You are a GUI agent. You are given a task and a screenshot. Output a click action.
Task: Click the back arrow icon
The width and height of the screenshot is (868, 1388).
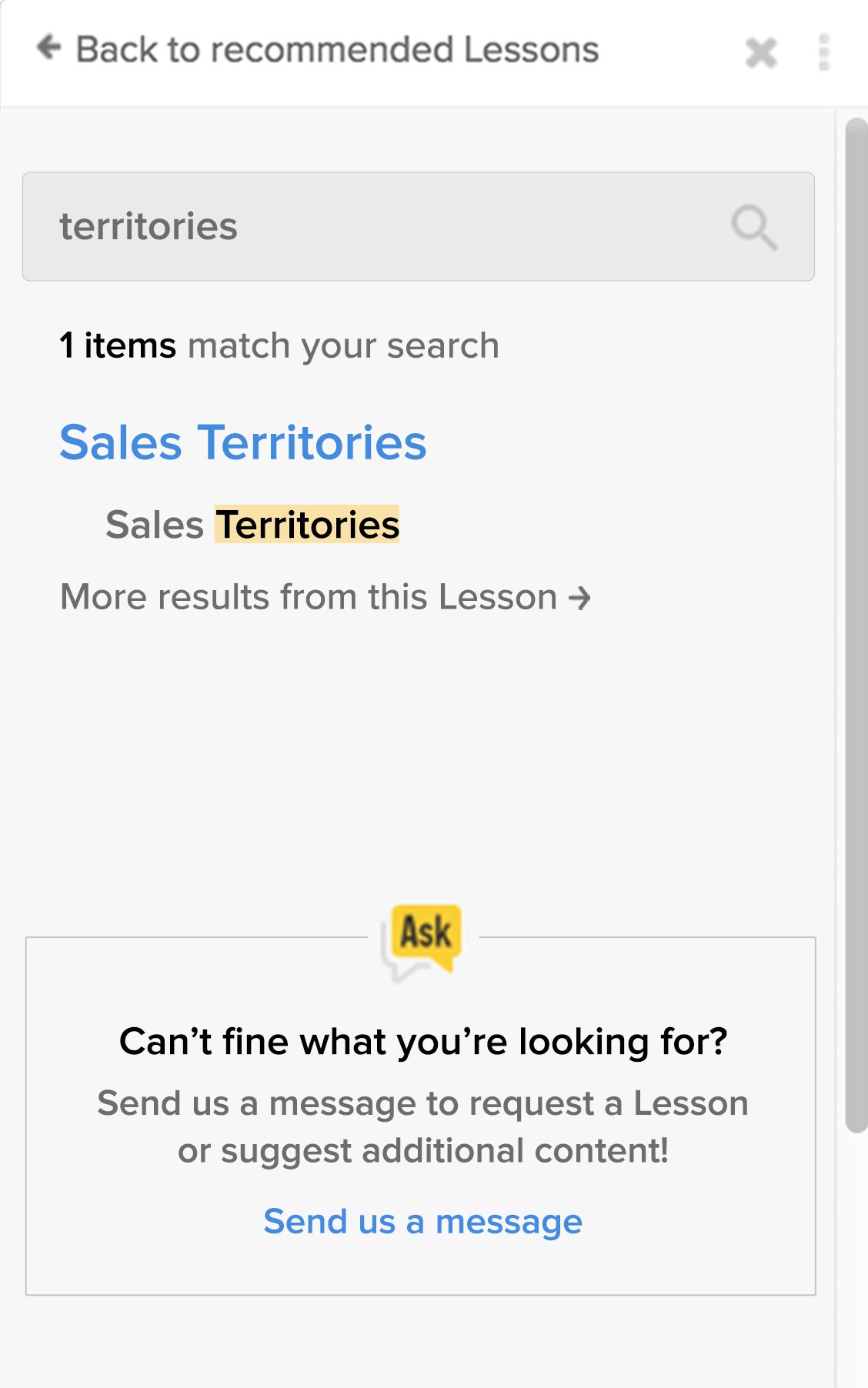[x=49, y=48]
